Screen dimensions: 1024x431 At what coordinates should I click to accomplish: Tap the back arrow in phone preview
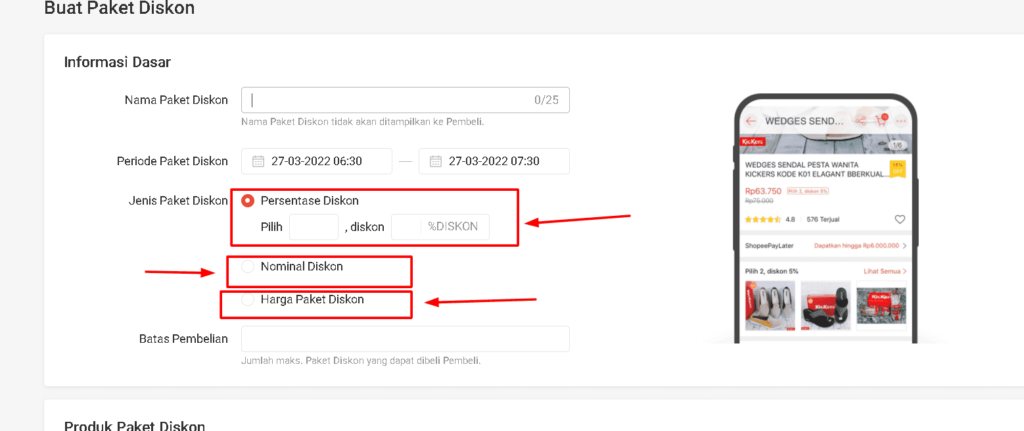(x=750, y=121)
